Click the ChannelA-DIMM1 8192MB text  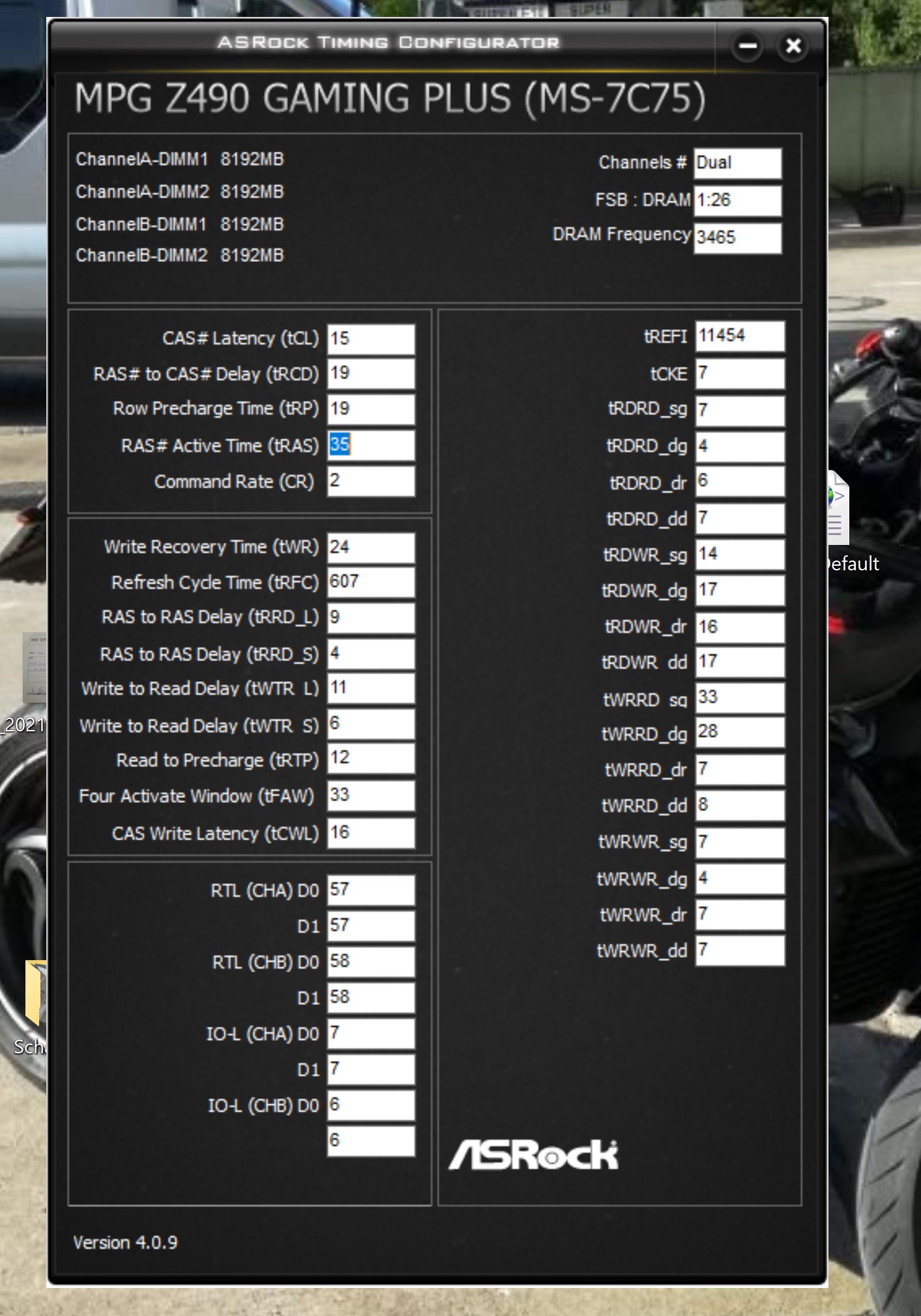click(180, 159)
